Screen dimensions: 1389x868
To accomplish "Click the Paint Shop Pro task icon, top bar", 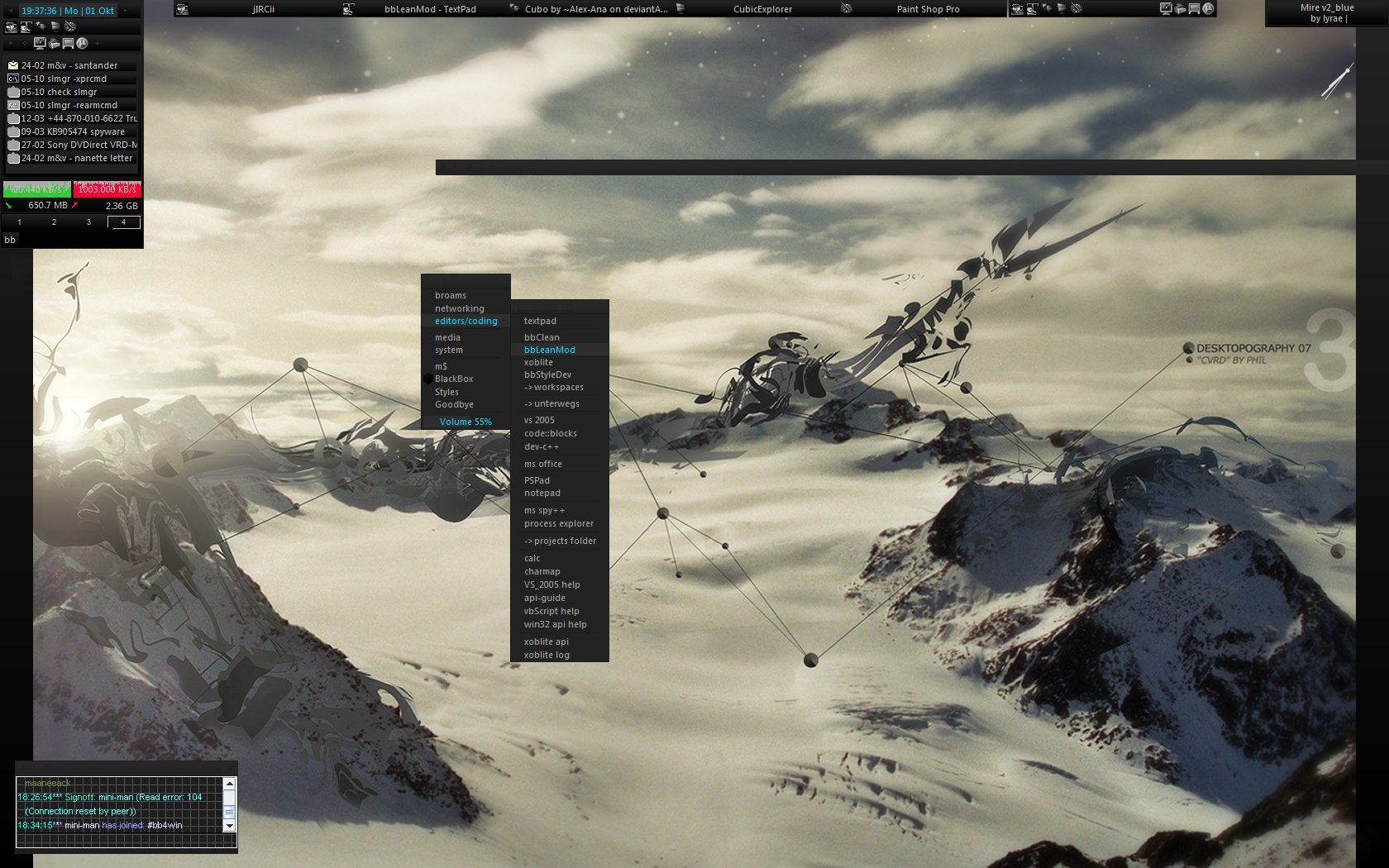I will click(x=847, y=9).
